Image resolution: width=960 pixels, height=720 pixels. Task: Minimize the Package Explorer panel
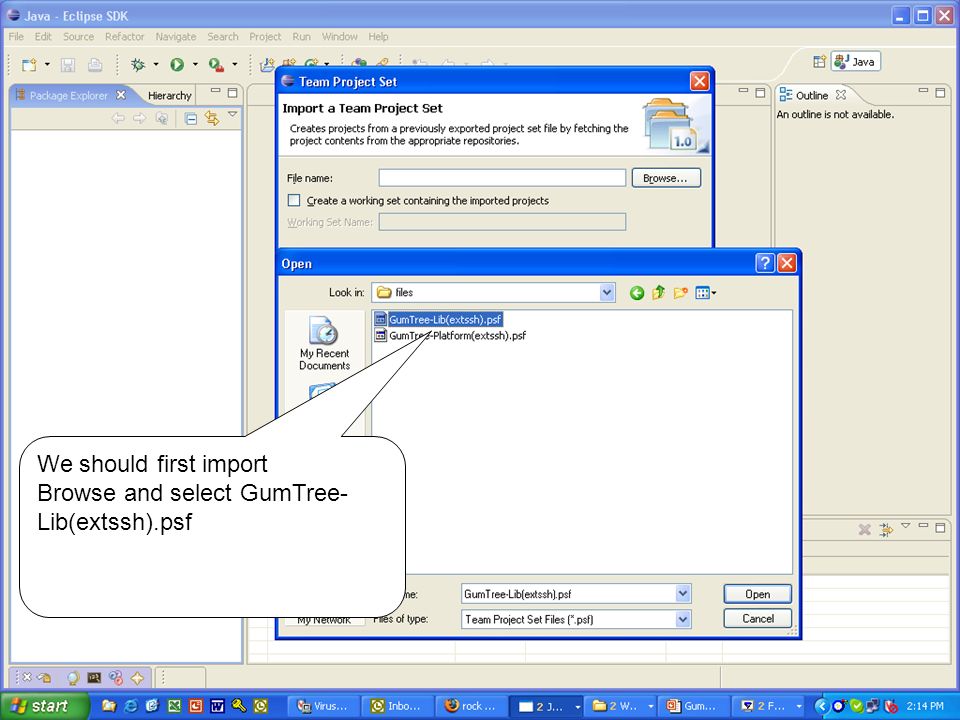point(216,92)
